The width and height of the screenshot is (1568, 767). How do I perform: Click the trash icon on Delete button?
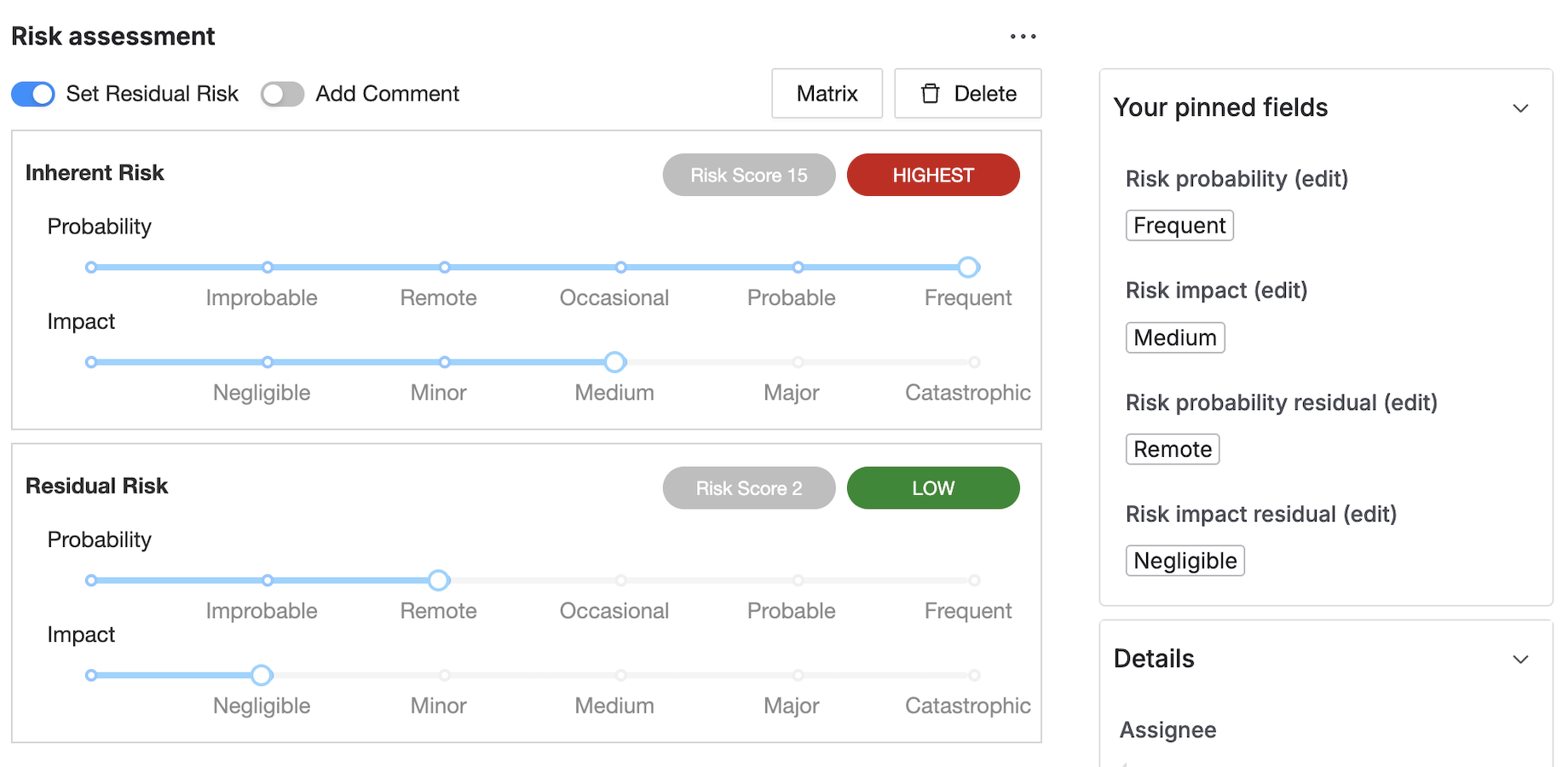pyautogui.click(x=931, y=94)
